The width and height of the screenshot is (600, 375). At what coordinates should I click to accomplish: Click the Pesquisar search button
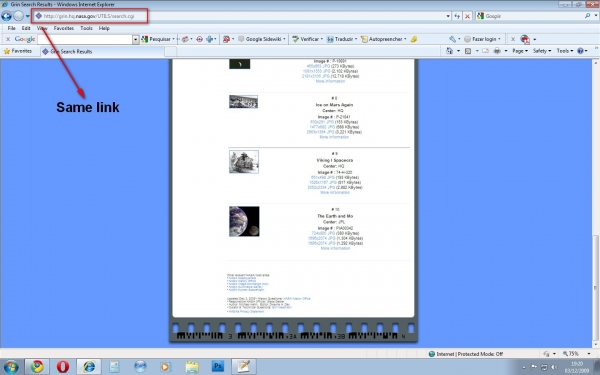click(x=158, y=39)
